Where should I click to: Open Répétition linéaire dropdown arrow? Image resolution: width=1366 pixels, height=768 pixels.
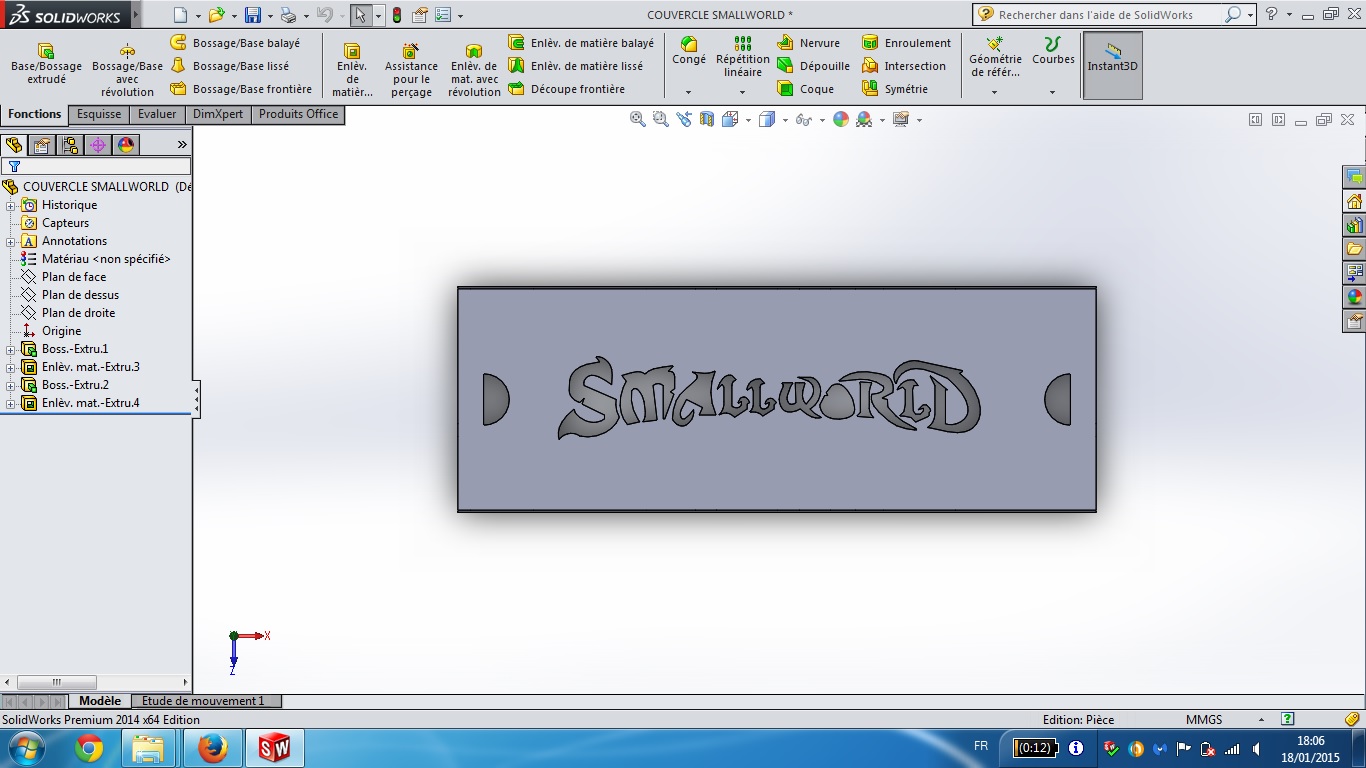[742, 92]
